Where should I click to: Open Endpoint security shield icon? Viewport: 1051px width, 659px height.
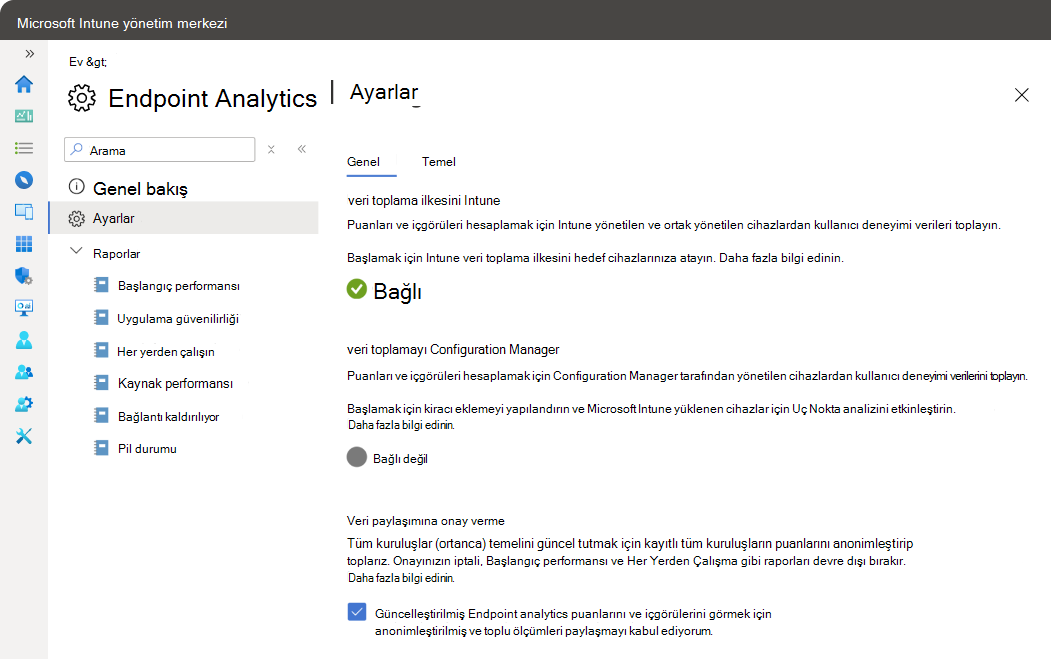coord(24,276)
